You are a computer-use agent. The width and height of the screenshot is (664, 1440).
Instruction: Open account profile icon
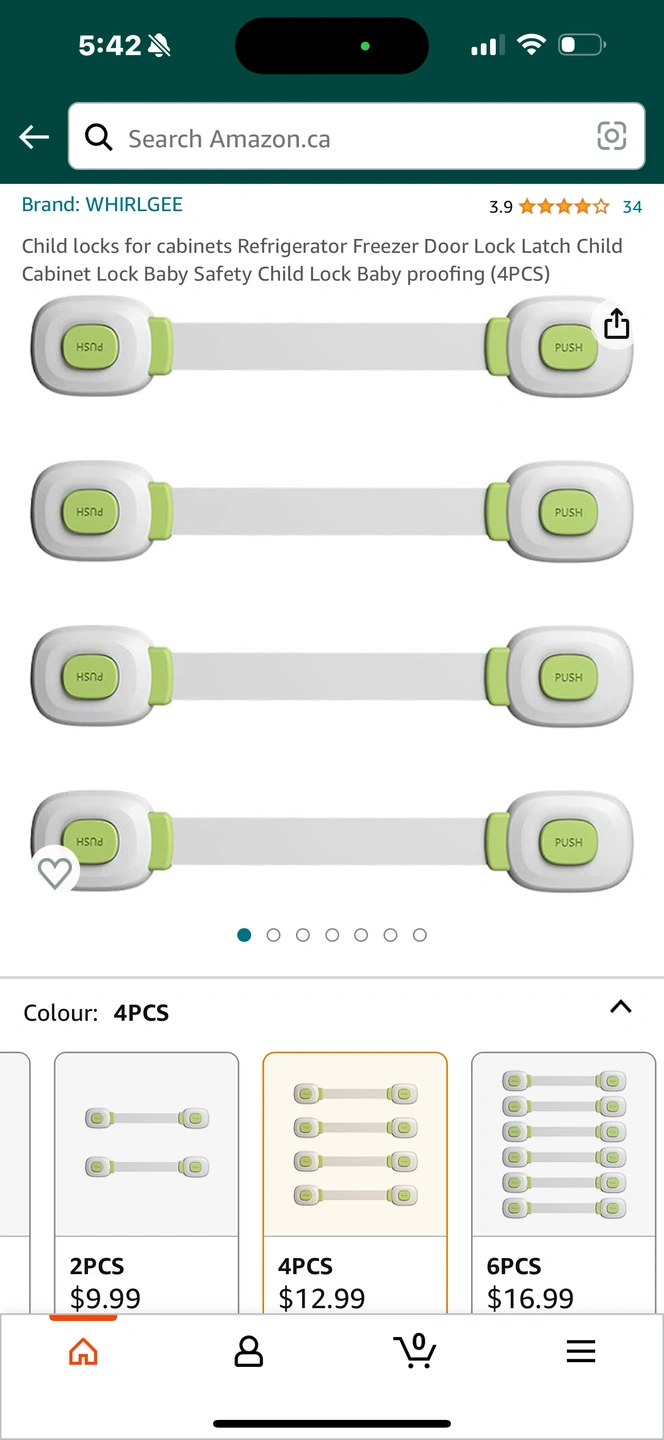pos(248,1352)
